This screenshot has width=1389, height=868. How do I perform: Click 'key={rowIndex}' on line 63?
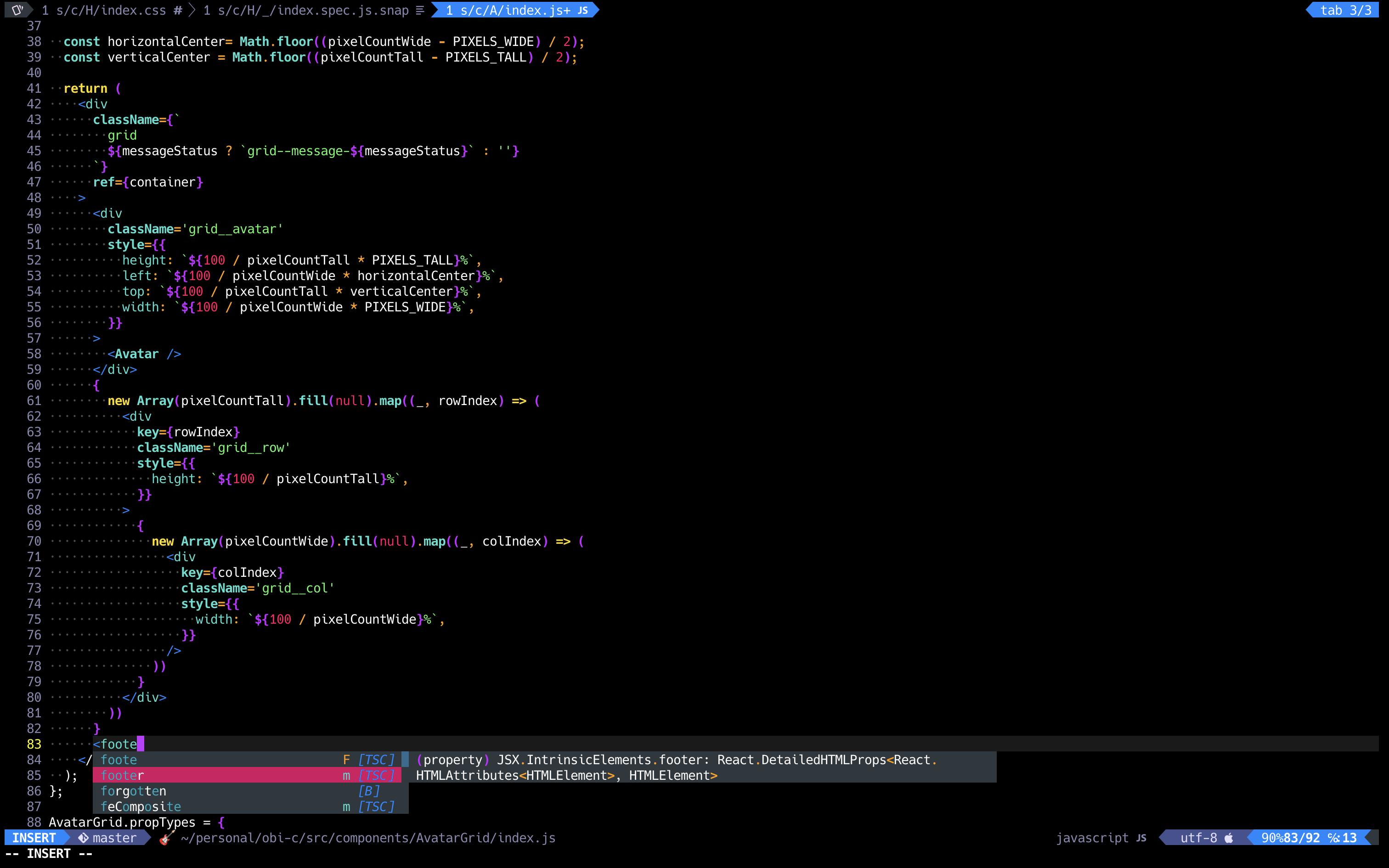[x=188, y=432]
